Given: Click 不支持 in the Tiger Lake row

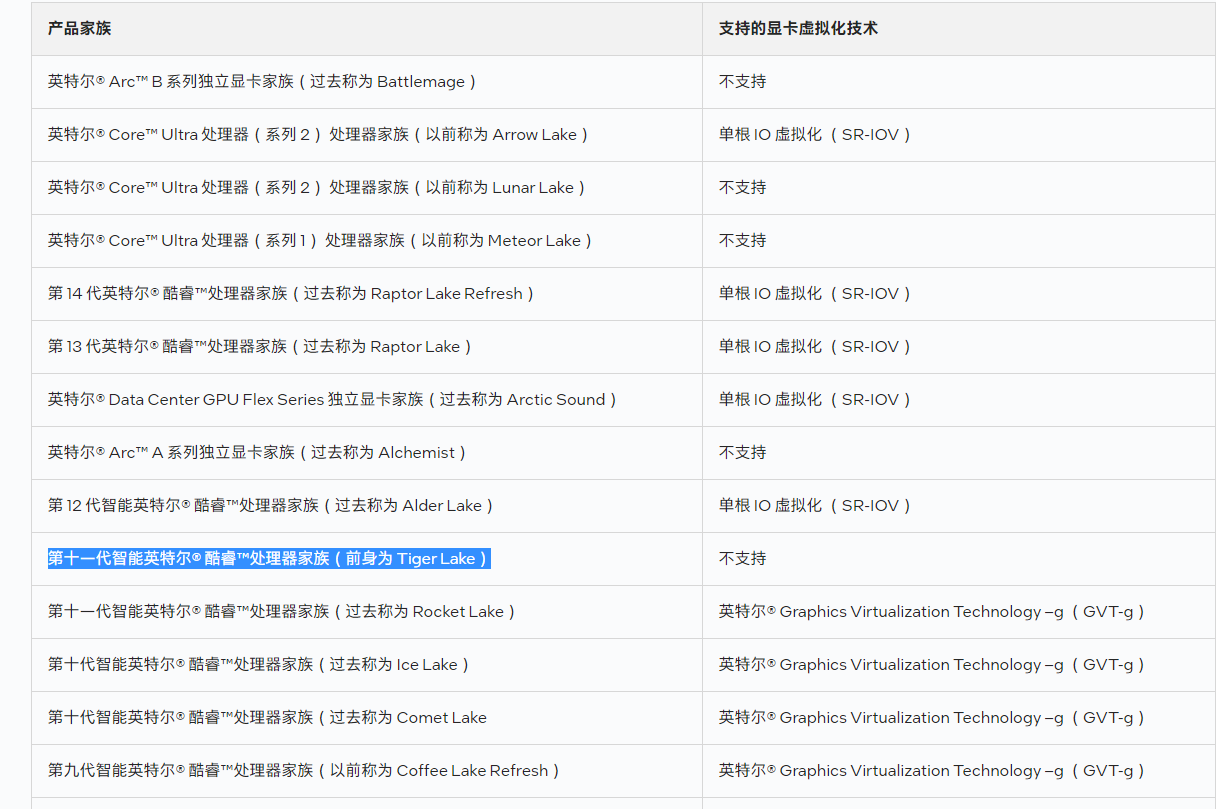Looking at the screenshot, I should tap(742, 559).
